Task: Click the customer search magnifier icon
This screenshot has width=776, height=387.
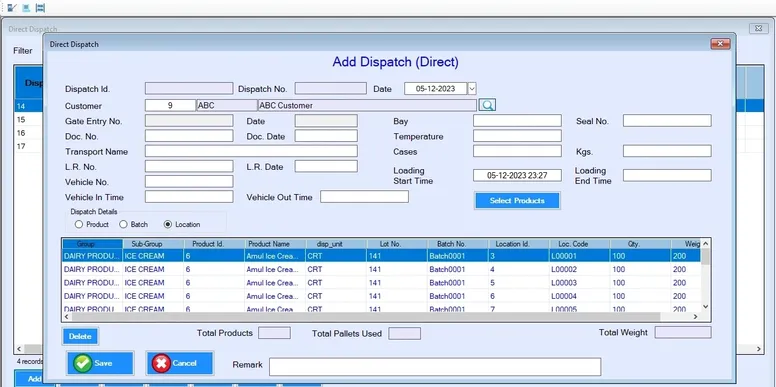Action: point(487,105)
